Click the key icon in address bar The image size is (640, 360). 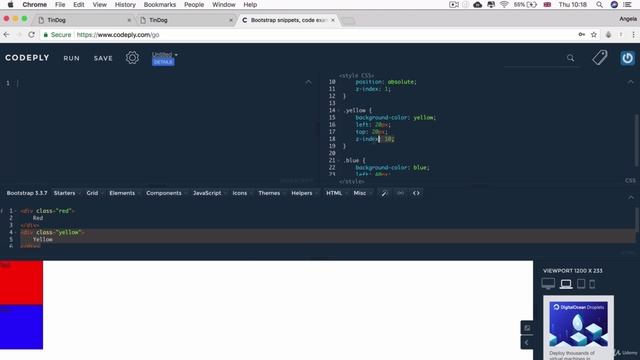coord(582,35)
